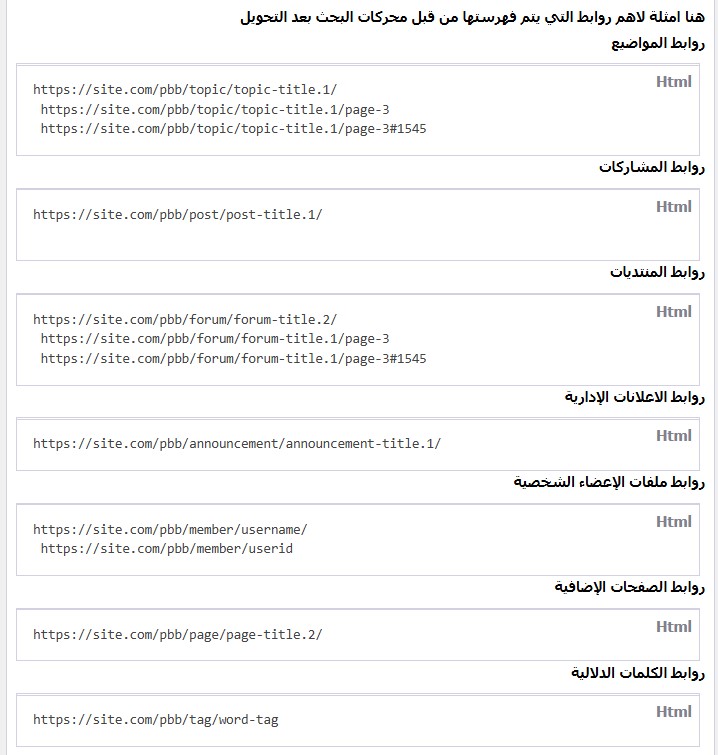Click the Html label in the extra pages box

click(673, 626)
